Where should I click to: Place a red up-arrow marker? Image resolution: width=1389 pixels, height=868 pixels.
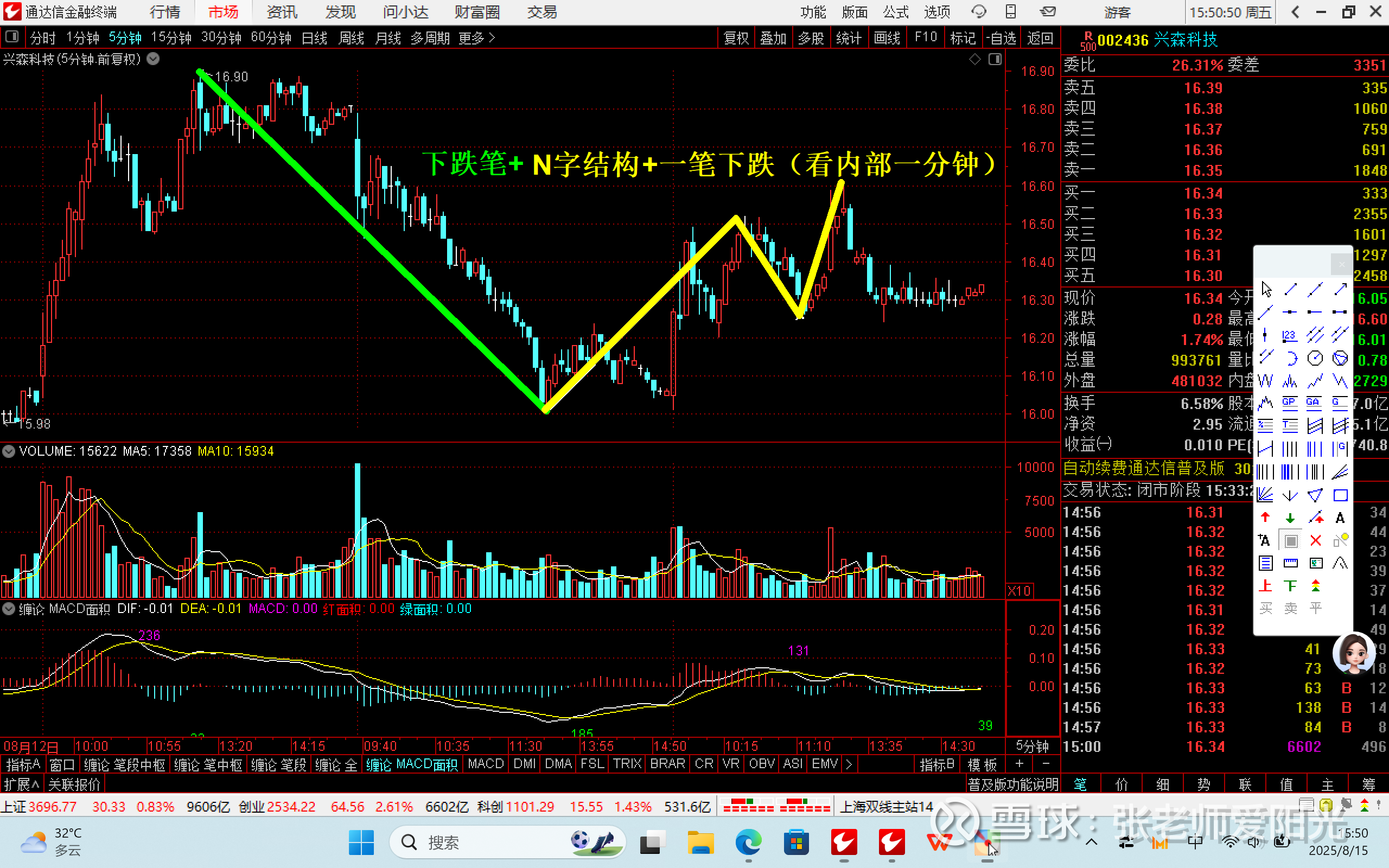pyautogui.click(x=1265, y=517)
